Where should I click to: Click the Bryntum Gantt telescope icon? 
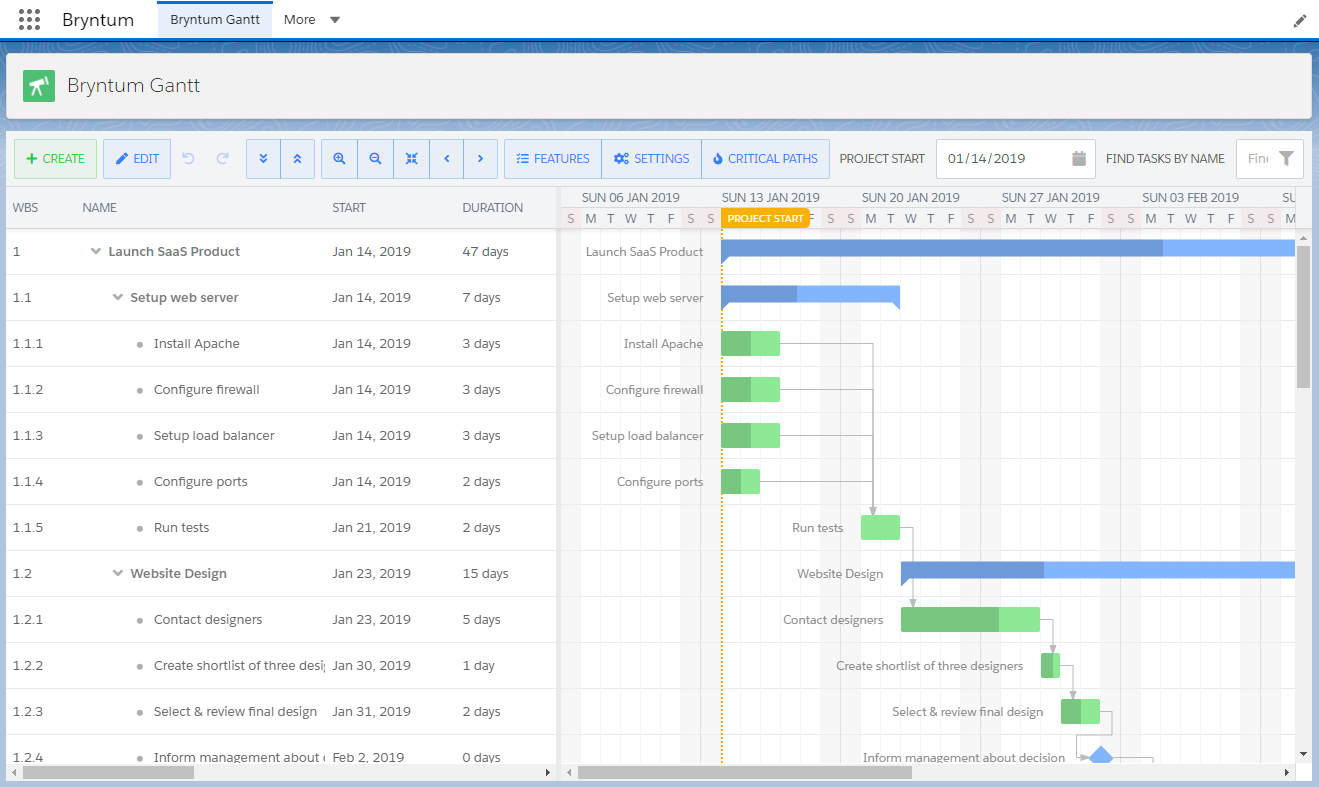pyautogui.click(x=39, y=86)
